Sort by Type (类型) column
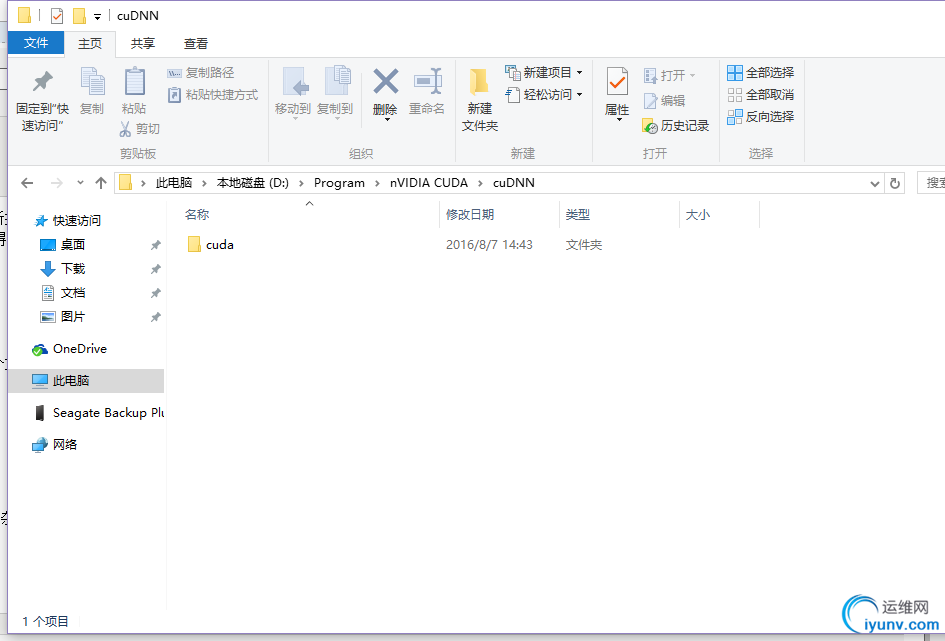This screenshot has height=641, width=945. [x=577, y=214]
